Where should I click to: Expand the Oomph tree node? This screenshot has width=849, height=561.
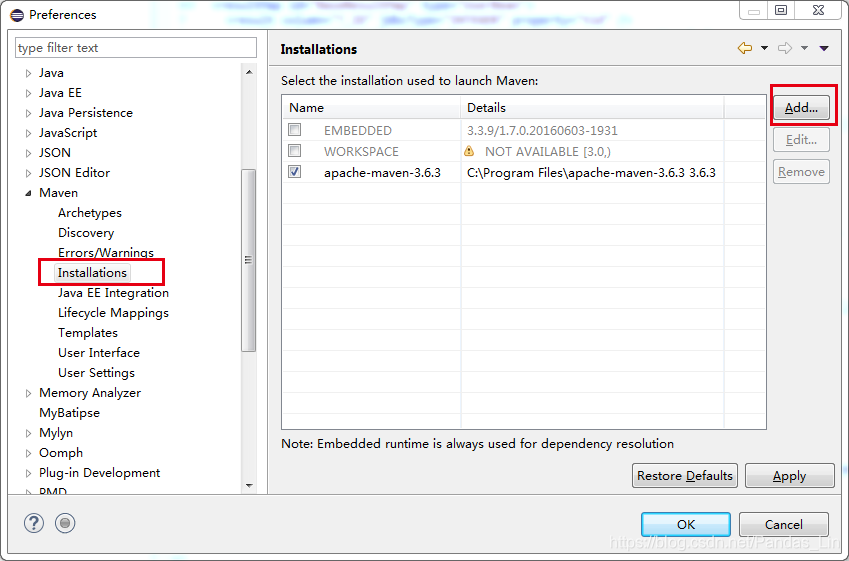pyautogui.click(x=29, y=453)
